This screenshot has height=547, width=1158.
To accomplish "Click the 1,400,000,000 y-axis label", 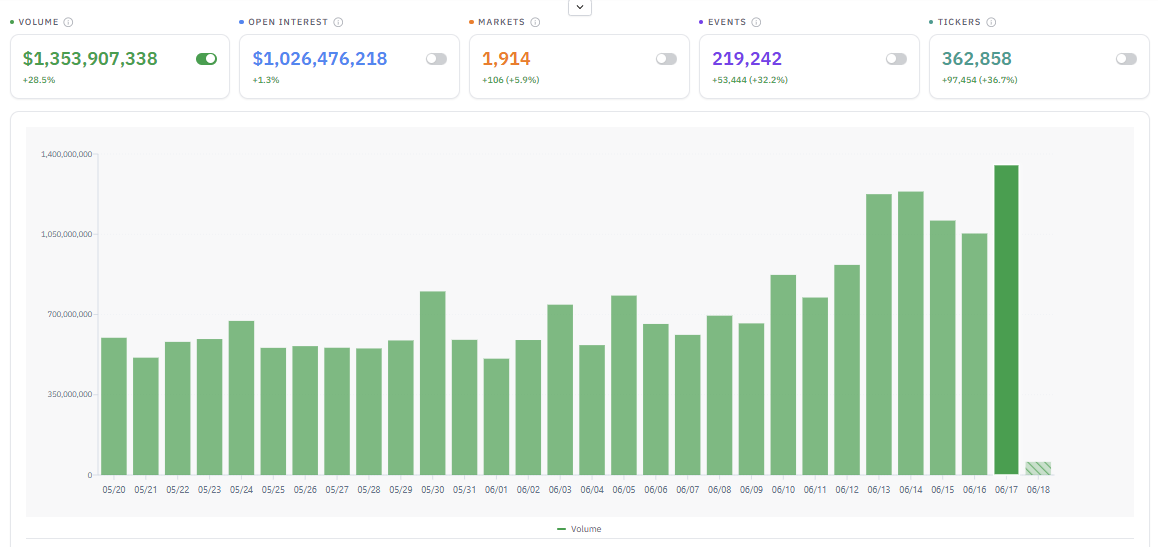I will point(68,154).
